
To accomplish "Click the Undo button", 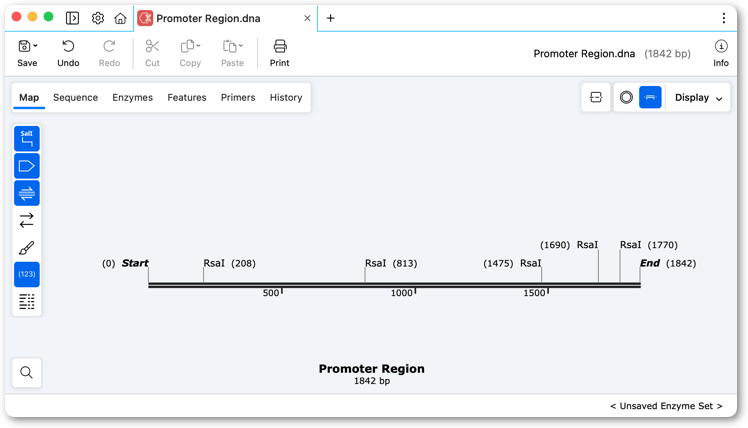I will (x=68, y=53).
